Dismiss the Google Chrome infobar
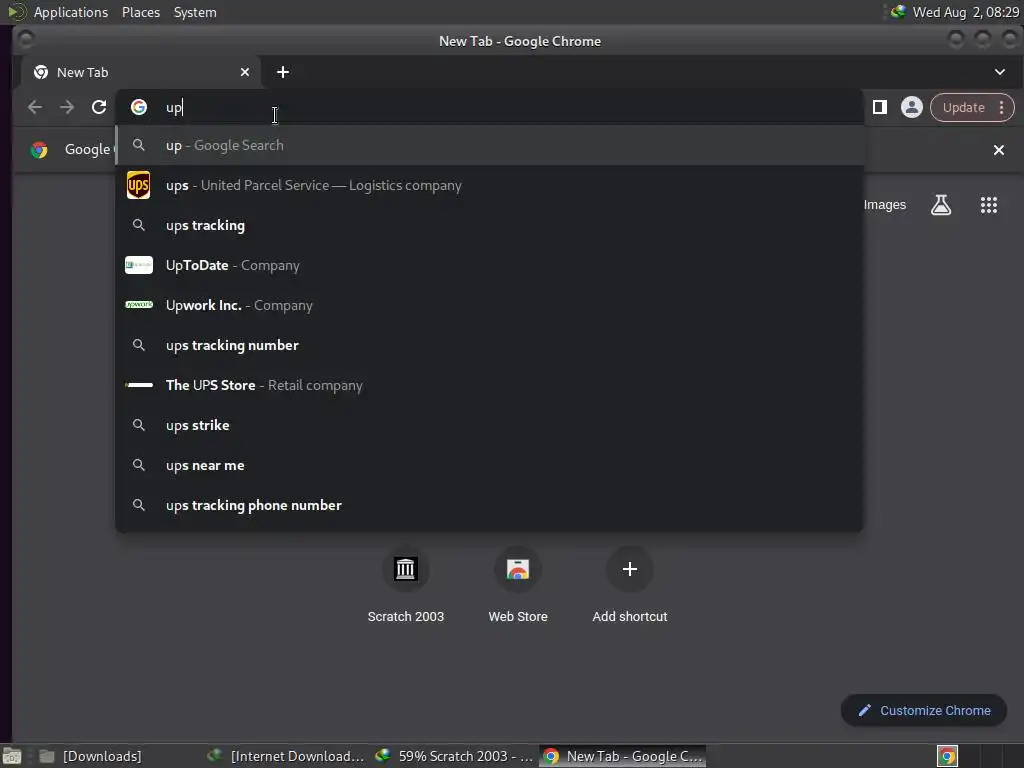Viewport: 1024px width, 768px height. tap(999, 150)
